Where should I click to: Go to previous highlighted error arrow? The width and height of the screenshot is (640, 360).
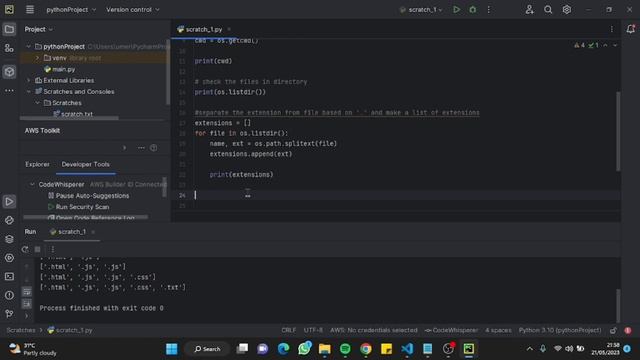[x=605, y=45]
